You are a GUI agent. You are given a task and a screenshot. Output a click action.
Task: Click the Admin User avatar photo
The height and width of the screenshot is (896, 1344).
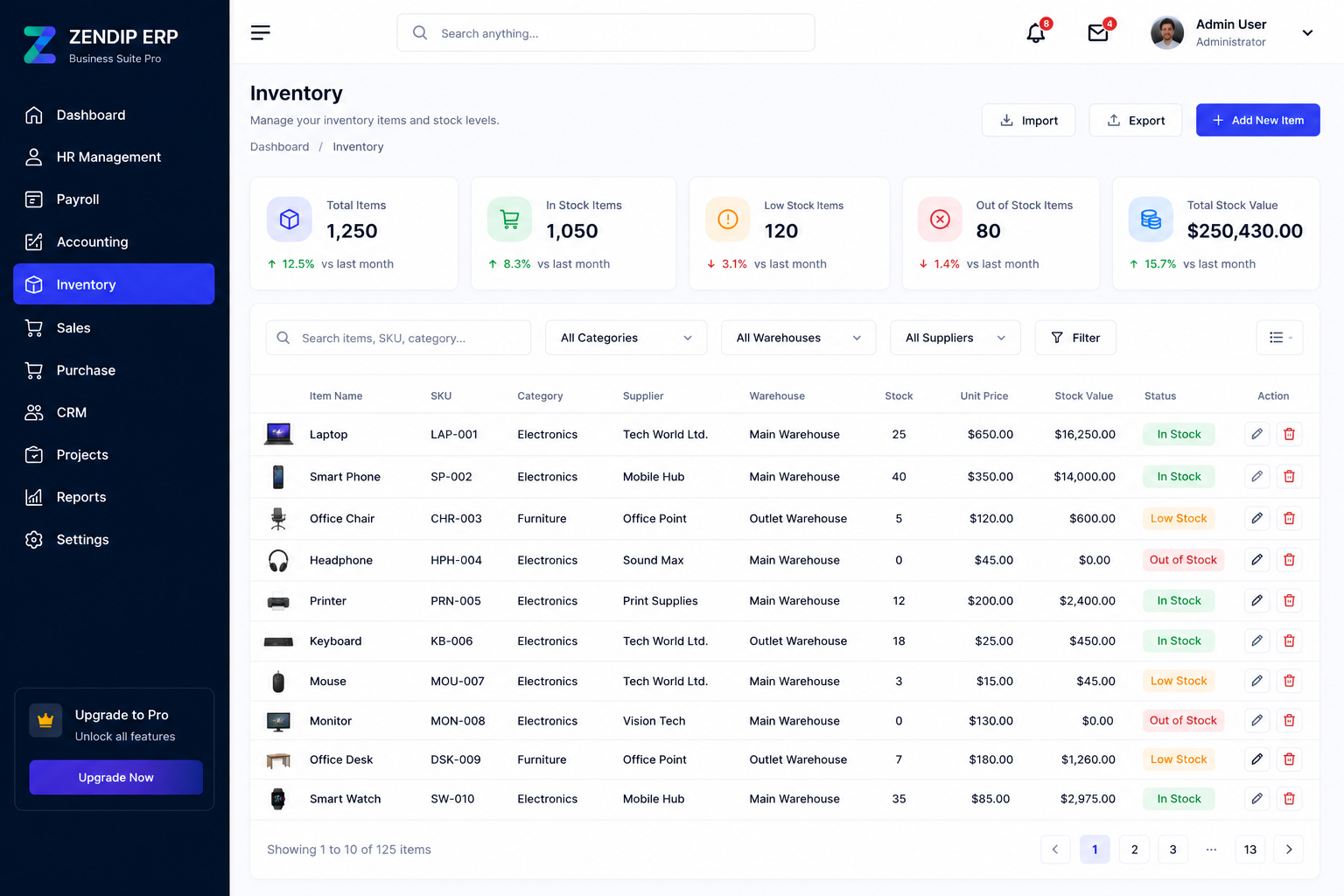[x=1166, y=33]
